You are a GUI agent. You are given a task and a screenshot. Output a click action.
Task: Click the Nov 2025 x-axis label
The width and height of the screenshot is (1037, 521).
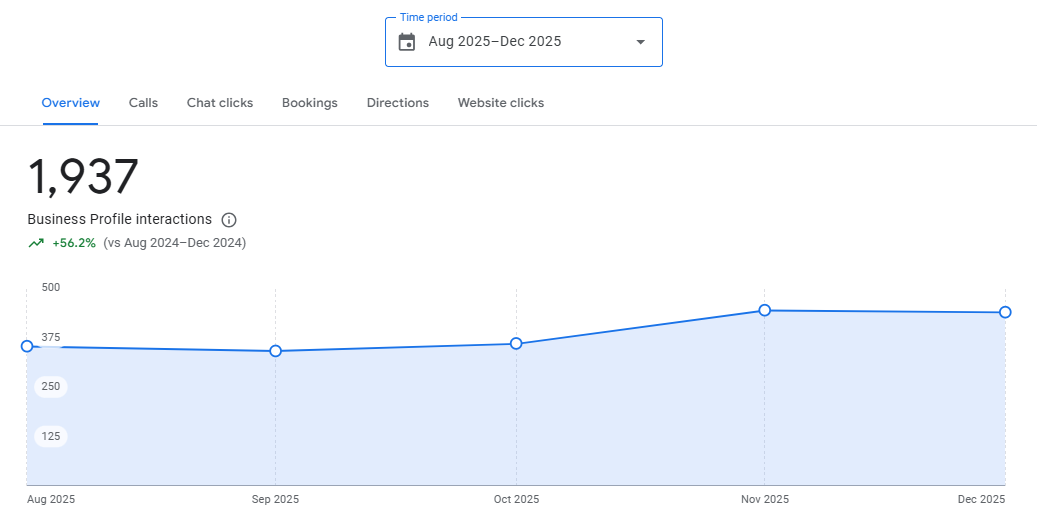pyautogui.click(x=765, y=500)
